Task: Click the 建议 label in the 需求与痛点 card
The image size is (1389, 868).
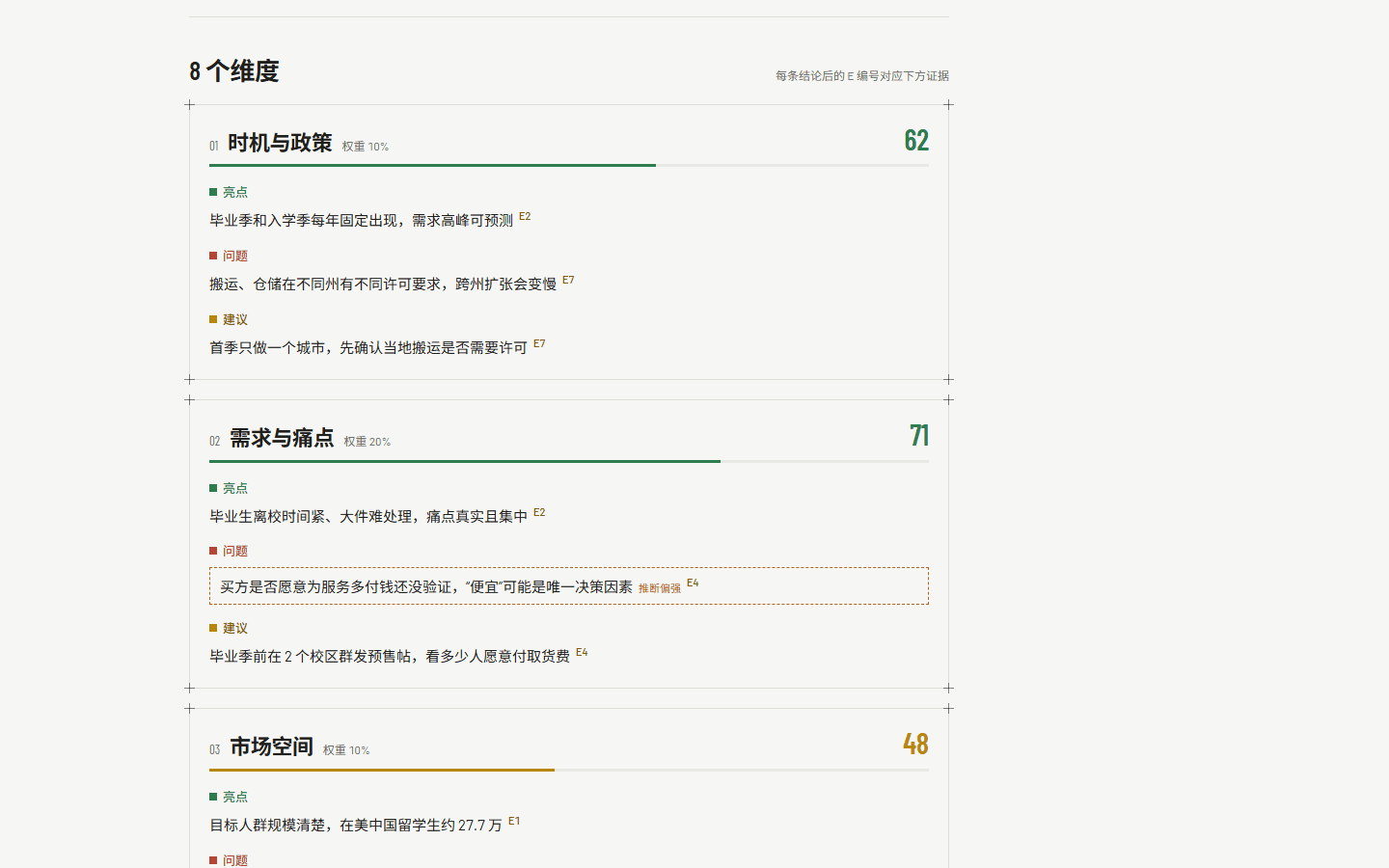Action: pos(229,628)
